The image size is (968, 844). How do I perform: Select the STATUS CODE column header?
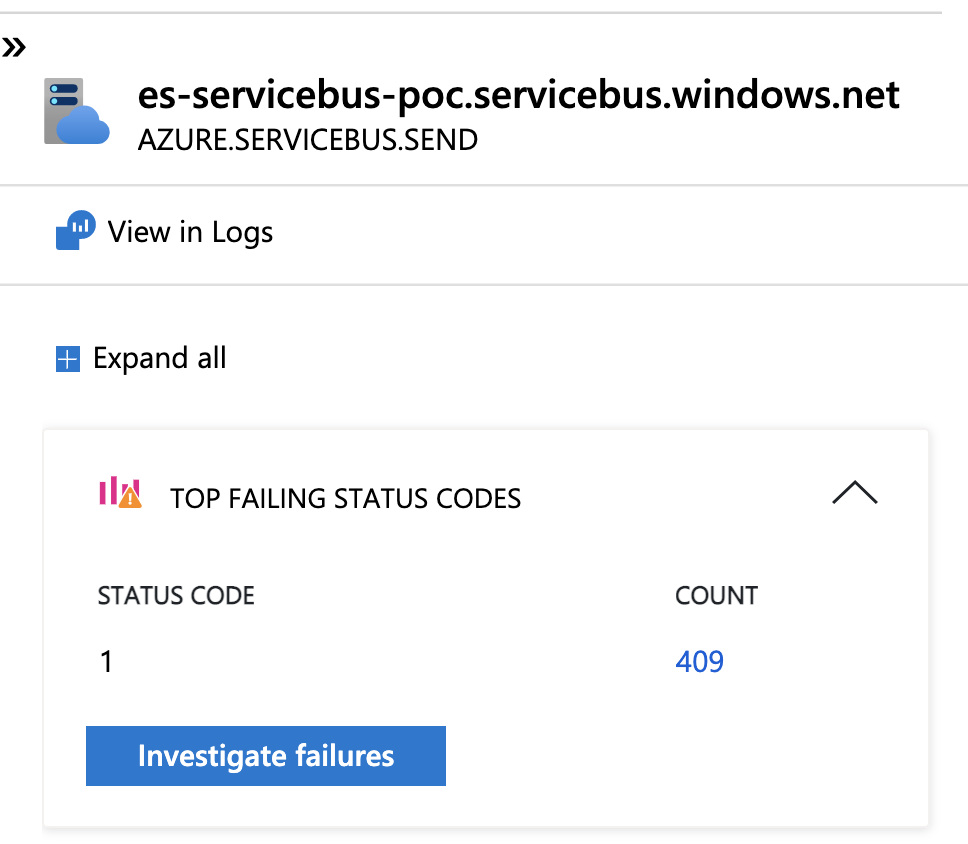(175, 595)
